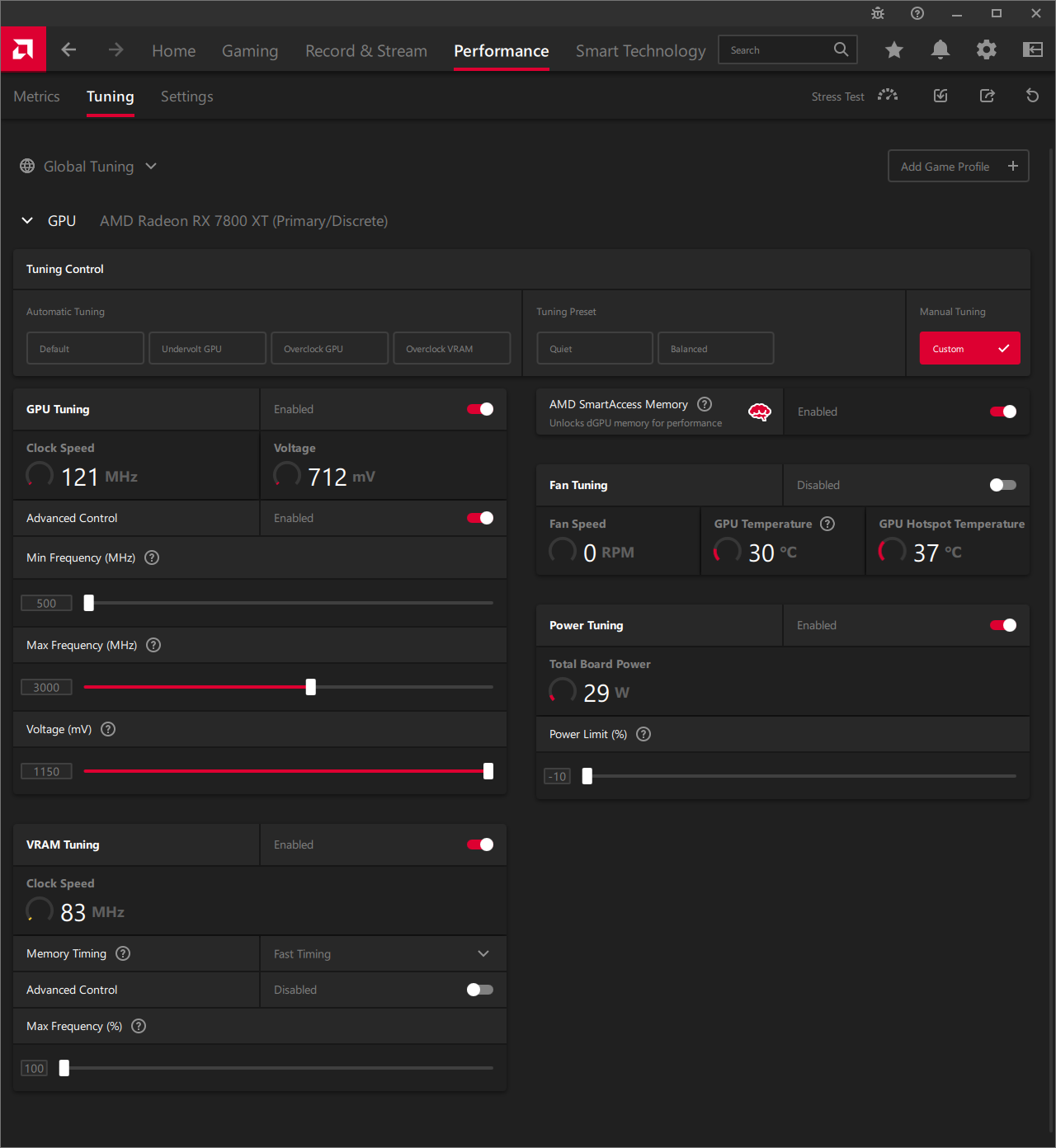1056x1148 pixels.
Task: Select Default automatic tuning
Action: [86, 348]
